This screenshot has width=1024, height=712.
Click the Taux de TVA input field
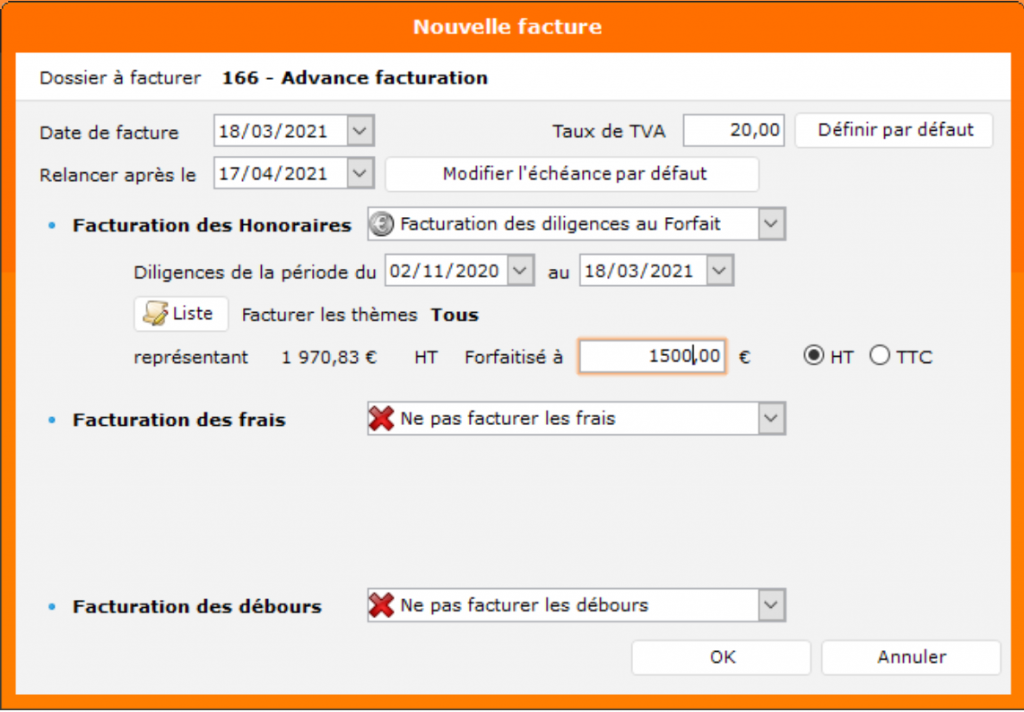click(733, 131)
